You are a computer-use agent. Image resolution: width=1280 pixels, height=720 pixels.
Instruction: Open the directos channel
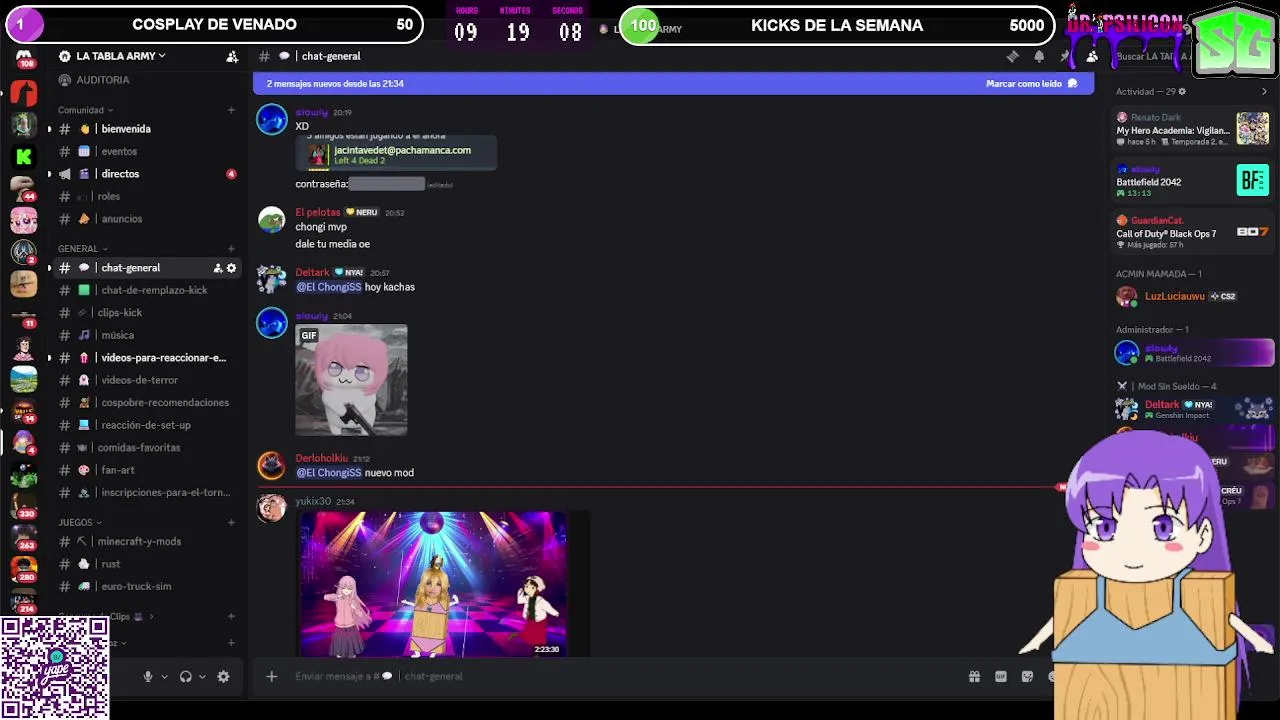[146, 174]
